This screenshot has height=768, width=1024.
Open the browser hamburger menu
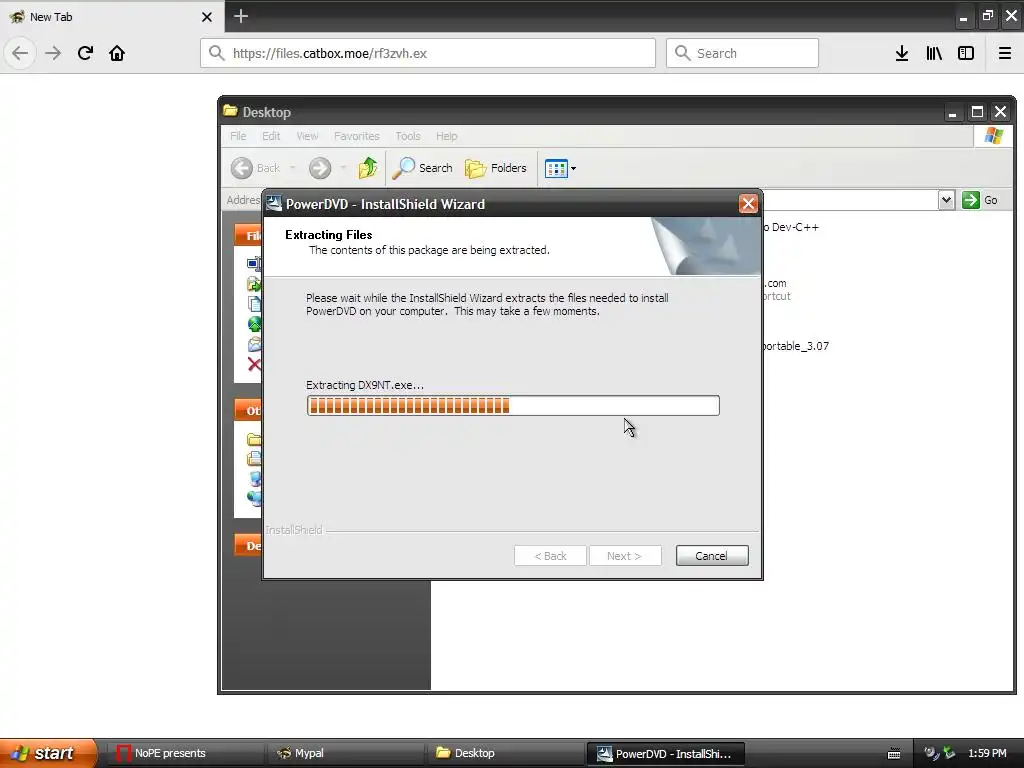1005,53
